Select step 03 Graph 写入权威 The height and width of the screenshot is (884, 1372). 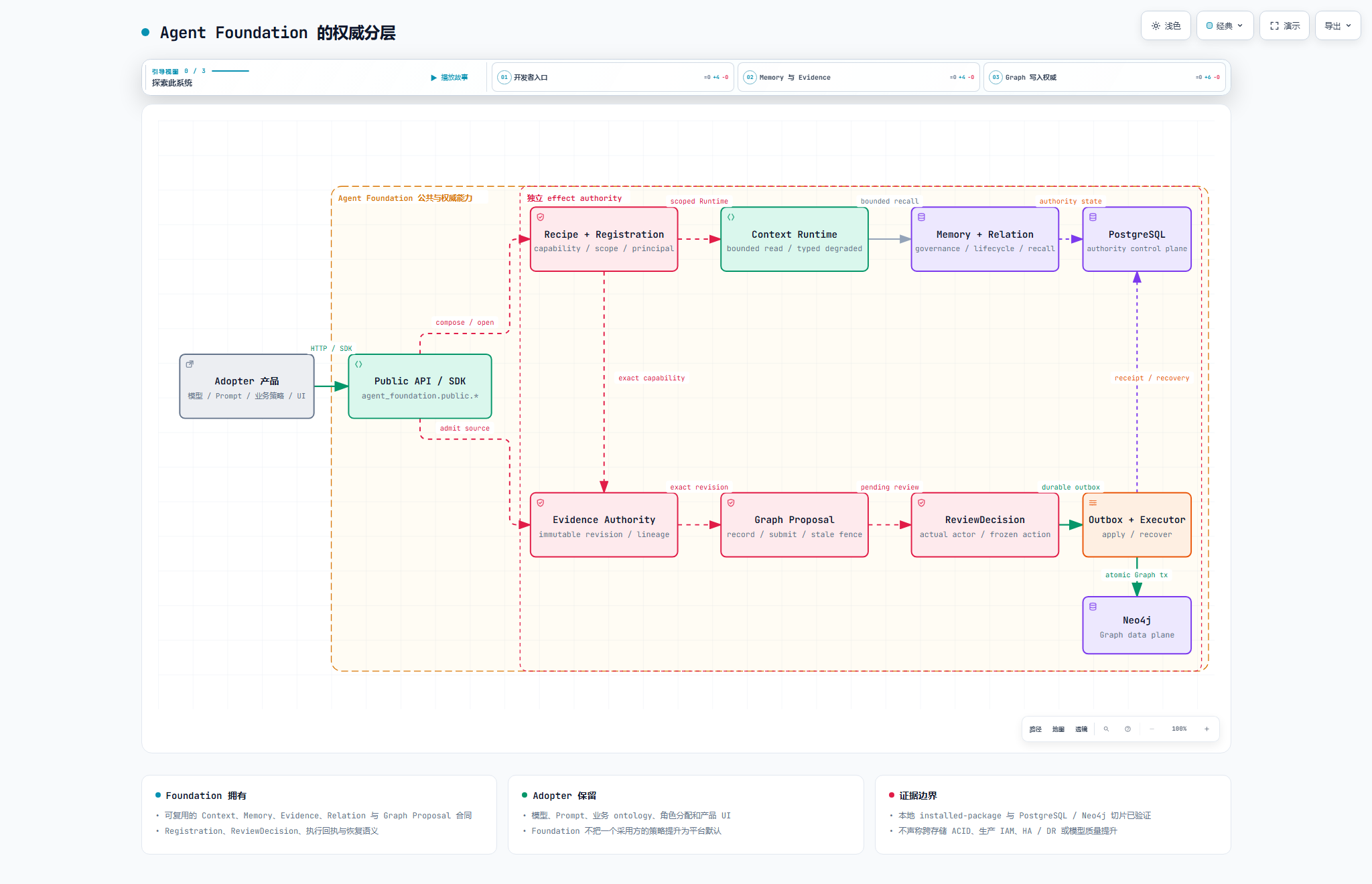pyautogui.click(x=1105, y=77)
